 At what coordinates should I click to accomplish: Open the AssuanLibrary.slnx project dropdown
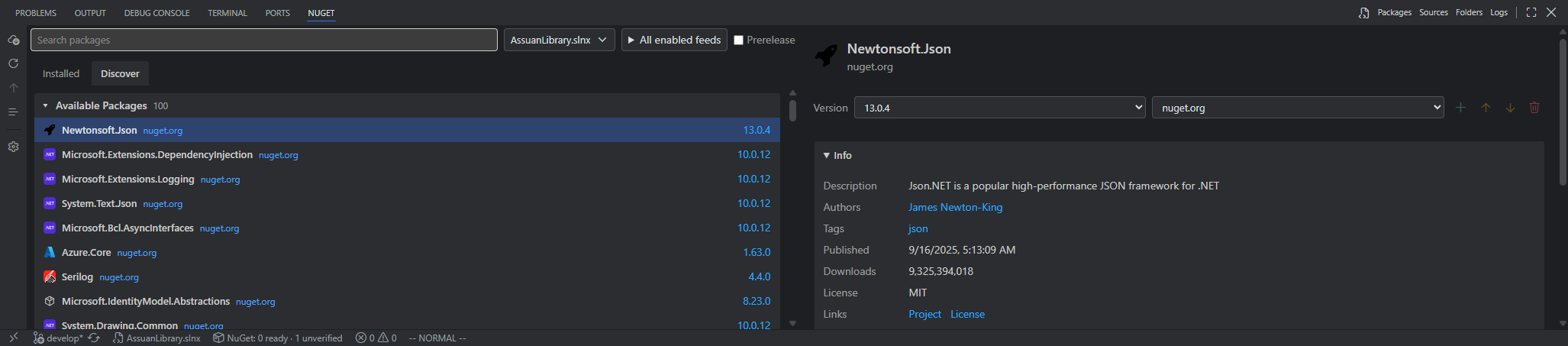(559, 40)
